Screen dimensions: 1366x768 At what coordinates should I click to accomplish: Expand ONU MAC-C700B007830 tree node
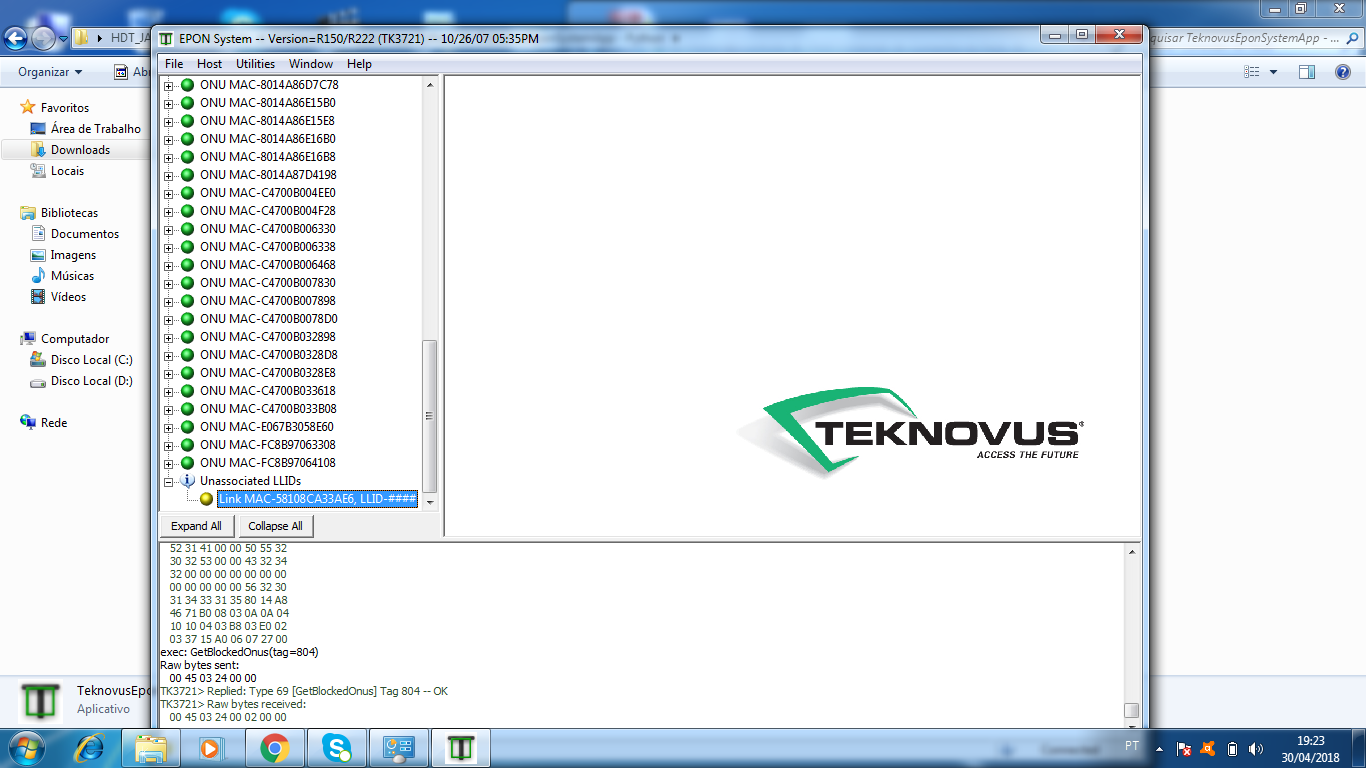point(168,283)
